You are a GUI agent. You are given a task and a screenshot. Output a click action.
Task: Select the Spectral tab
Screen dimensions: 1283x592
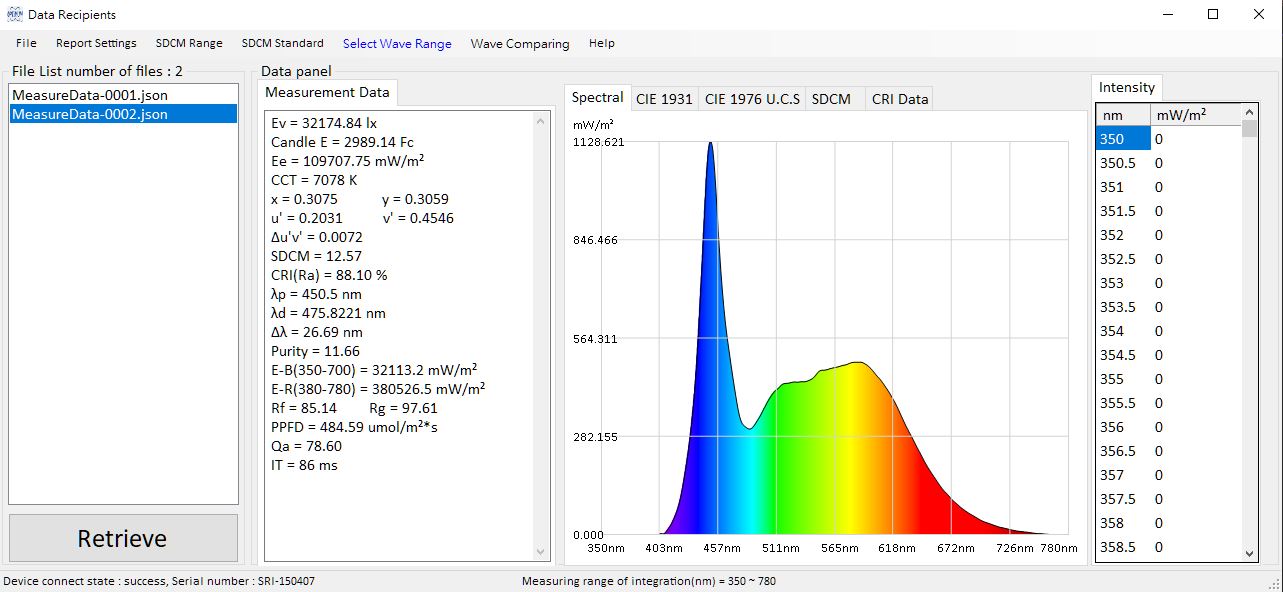coord(598,97)
